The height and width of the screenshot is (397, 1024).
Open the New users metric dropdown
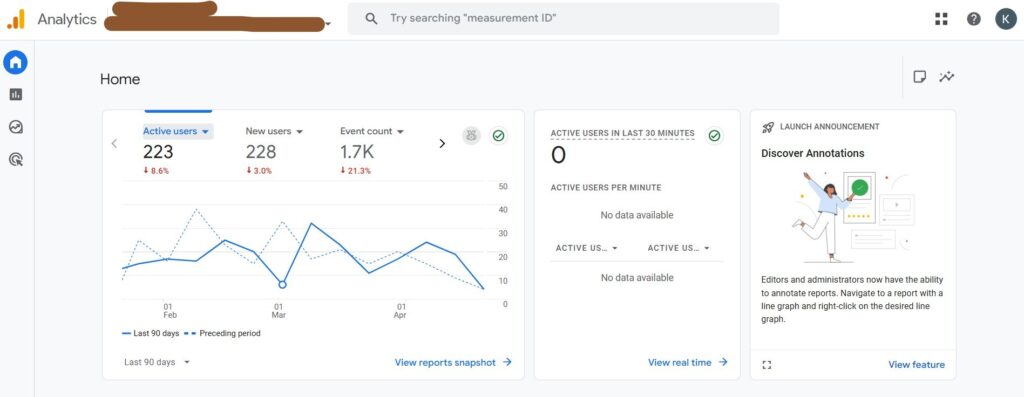tap(274, 131)
